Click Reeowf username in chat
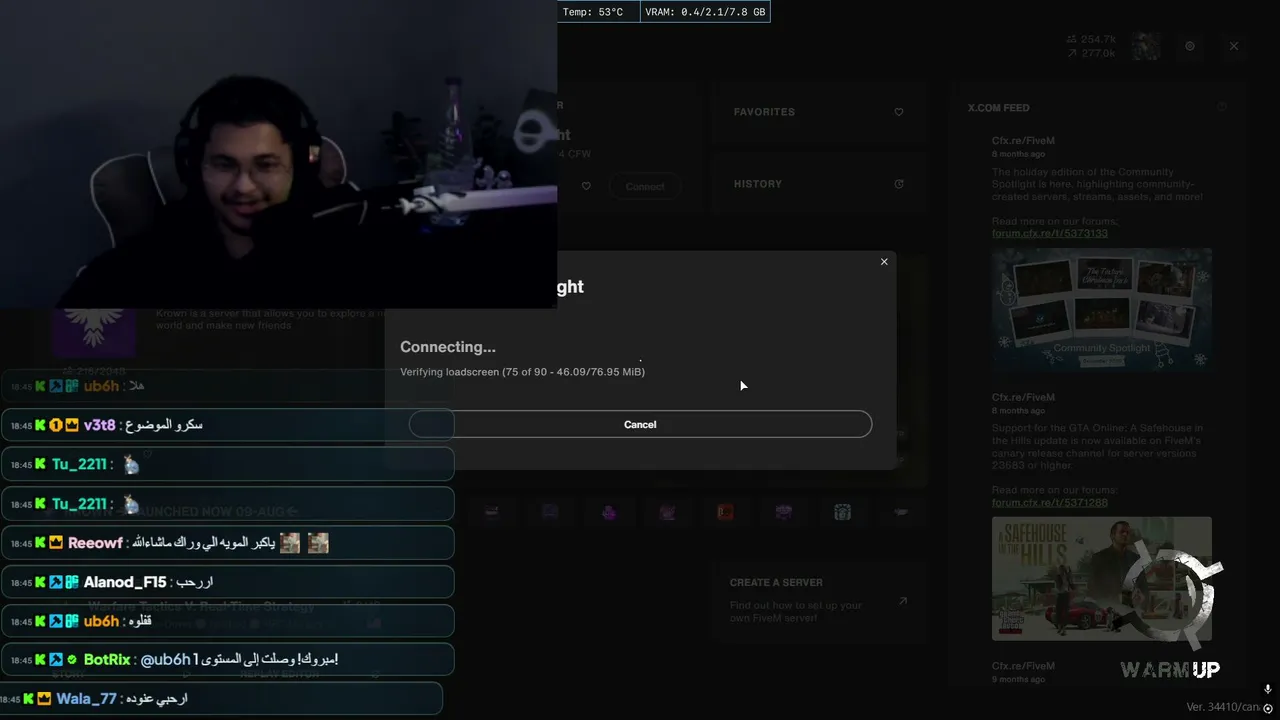 pyautogui.click(x=95, y=543)
